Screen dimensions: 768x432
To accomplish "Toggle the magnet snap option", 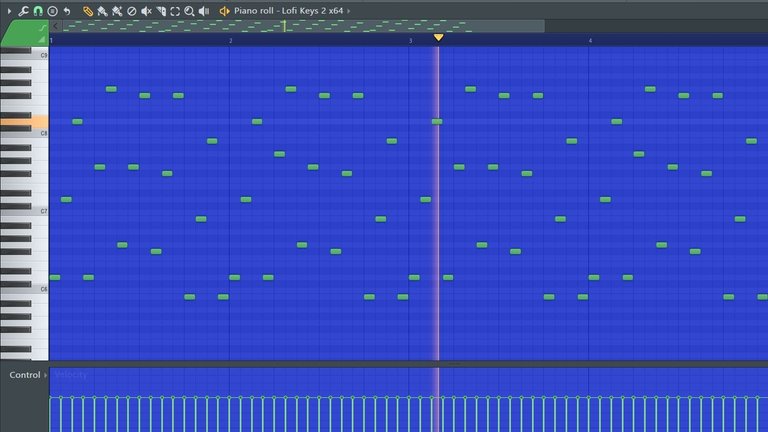I will pyautogui.click(x=38, y=11).
